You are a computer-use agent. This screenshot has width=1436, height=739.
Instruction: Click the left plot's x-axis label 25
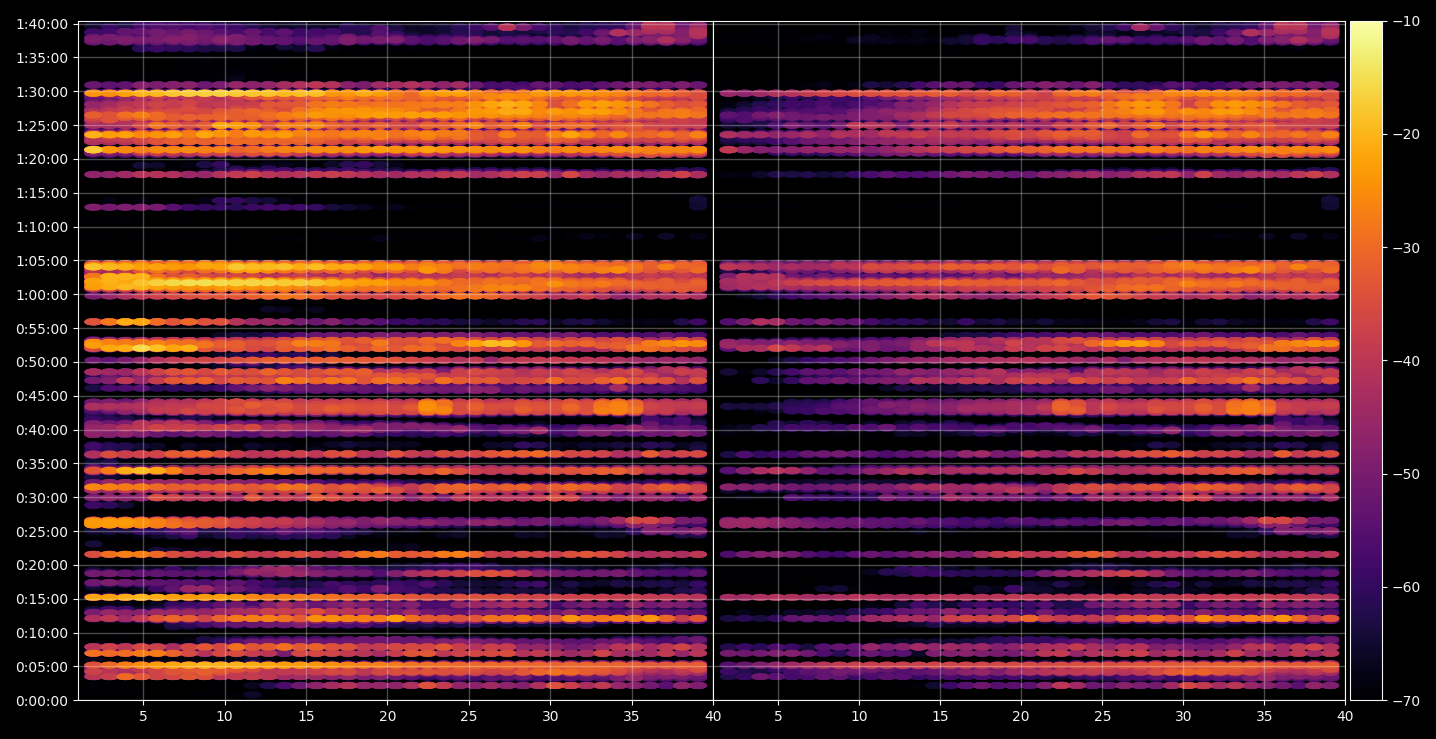pos(469,716)
